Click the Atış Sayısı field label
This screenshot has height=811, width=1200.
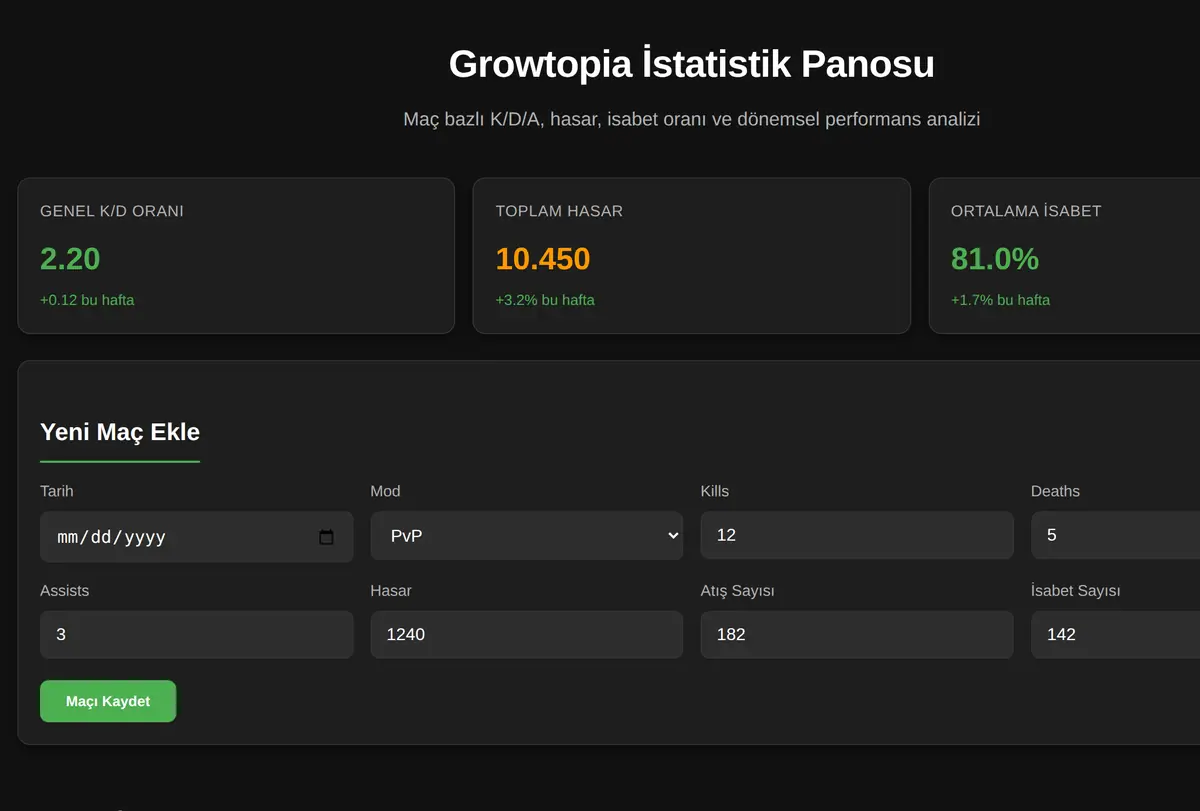738,591
